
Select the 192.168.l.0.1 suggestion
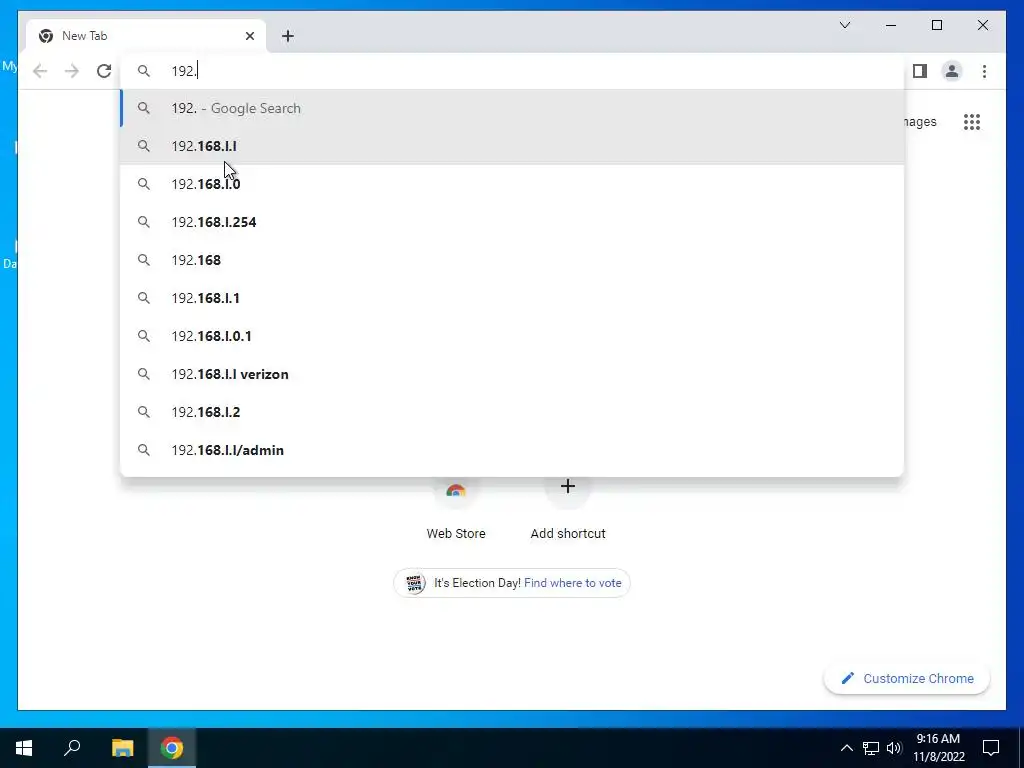click(513, 336)
